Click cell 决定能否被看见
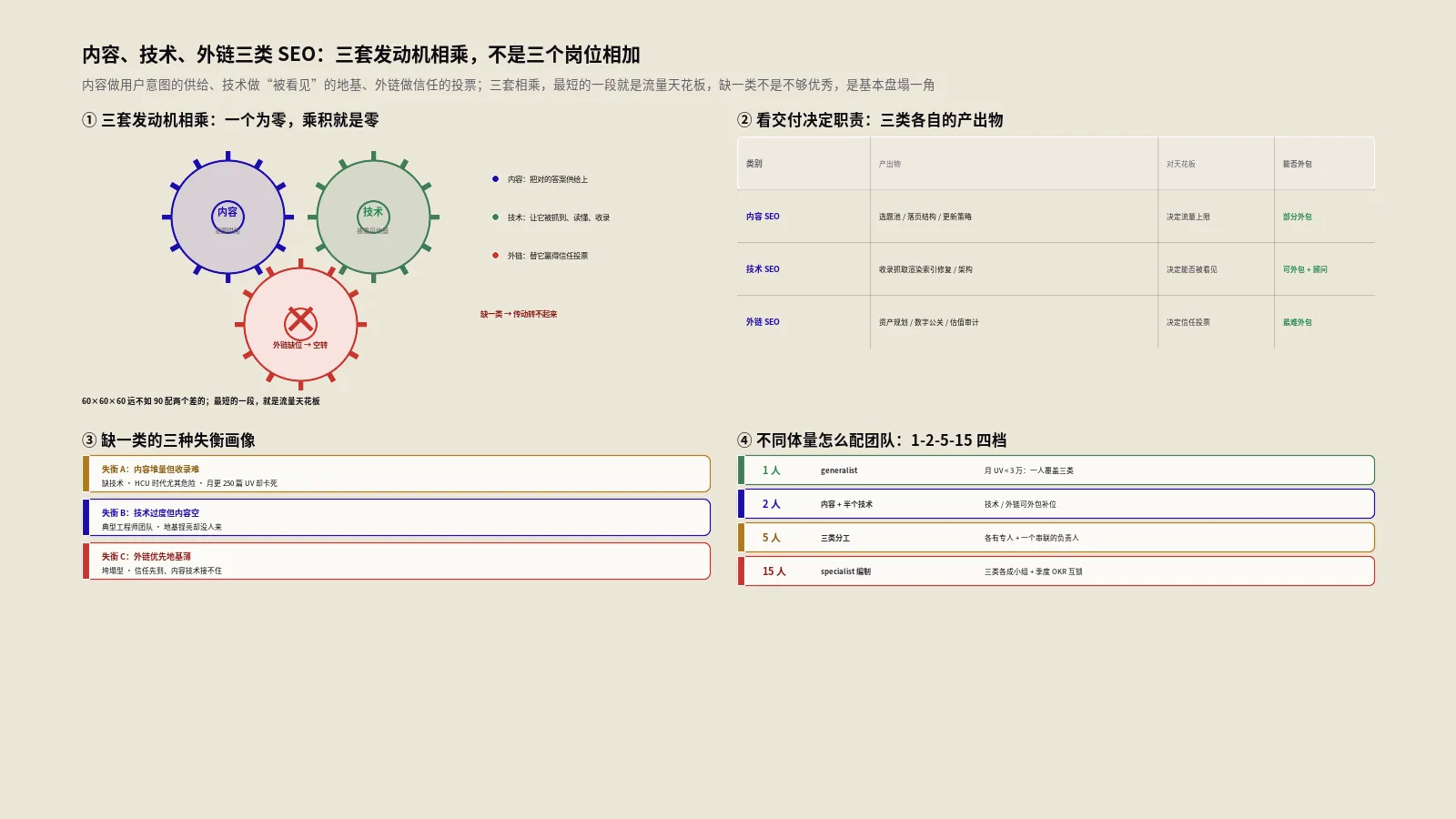The height and width of the screenshot is (819, 1456). click(x=1192, y=269)
